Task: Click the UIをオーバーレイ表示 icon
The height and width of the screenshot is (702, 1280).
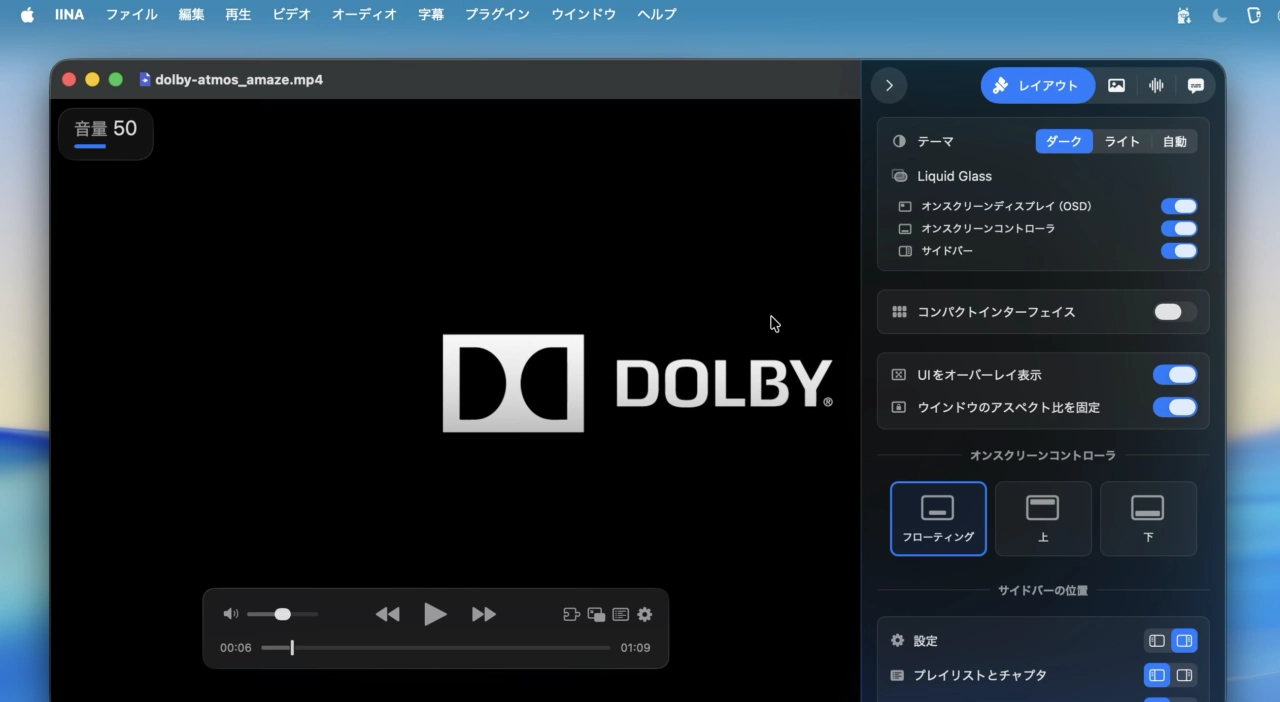Action: coord(898,375)
